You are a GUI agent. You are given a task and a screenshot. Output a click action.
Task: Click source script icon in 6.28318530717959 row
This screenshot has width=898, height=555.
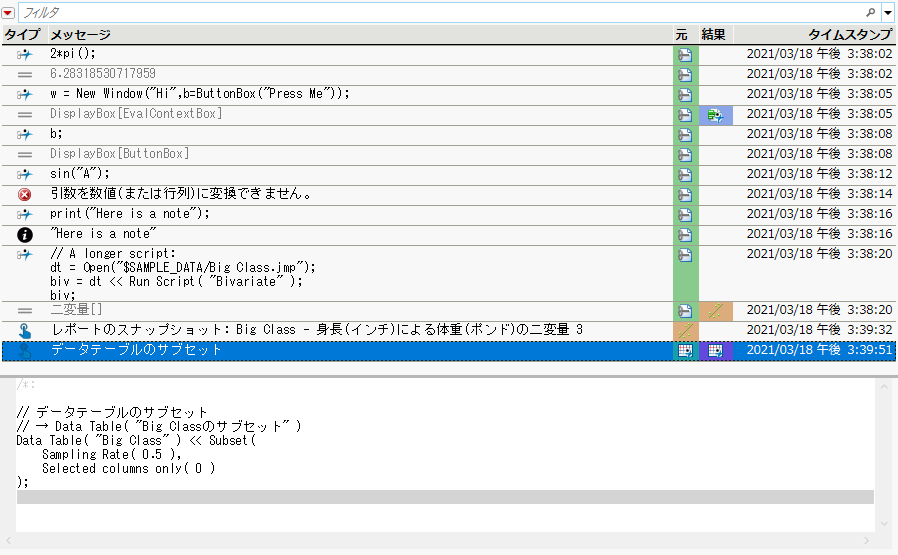tap(685, 75)
